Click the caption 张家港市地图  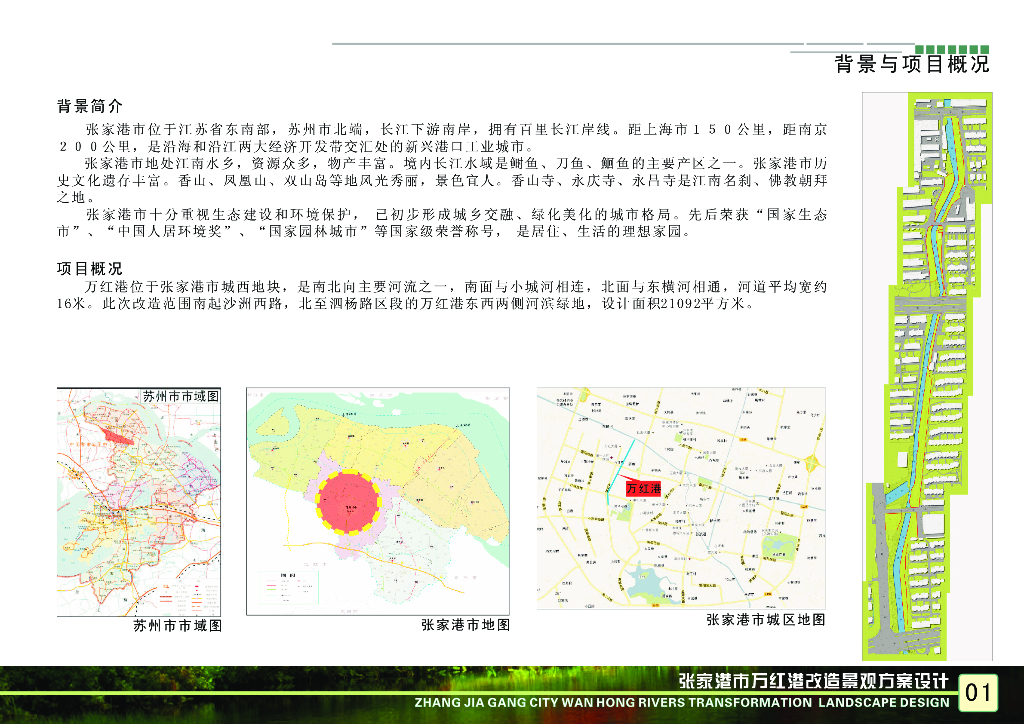466,625
